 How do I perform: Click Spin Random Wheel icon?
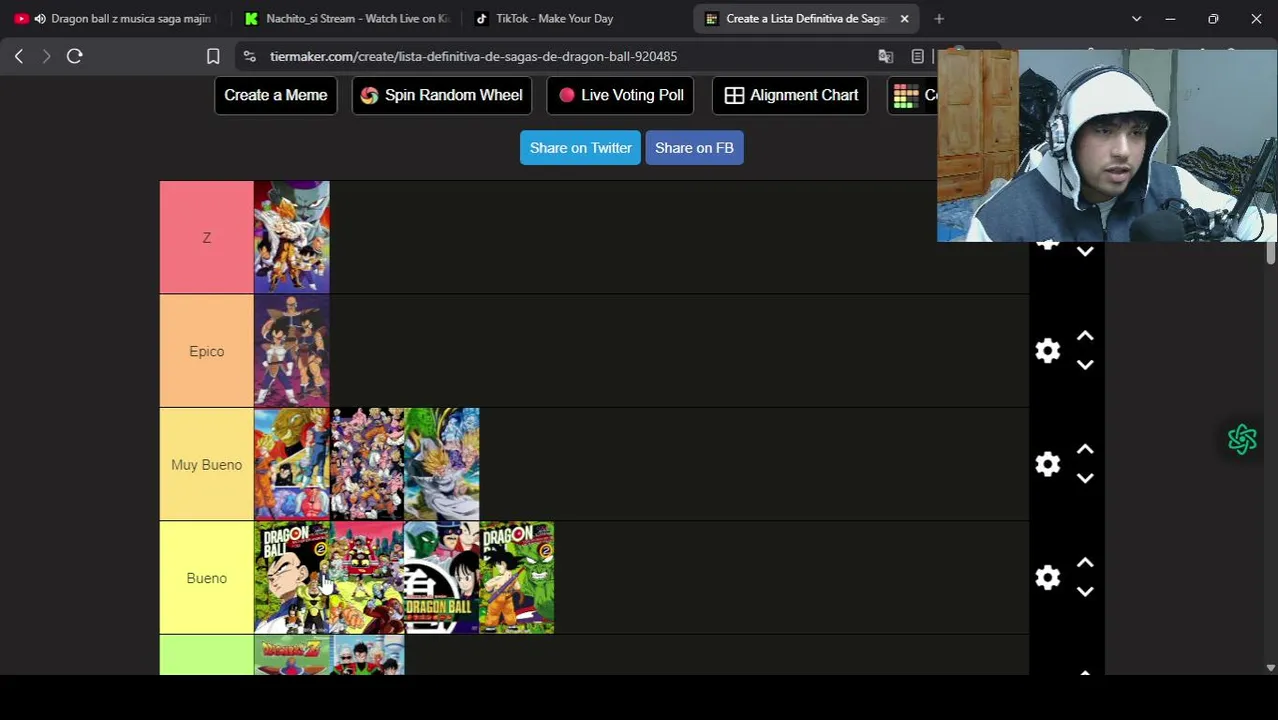click(x=369, y=95)
